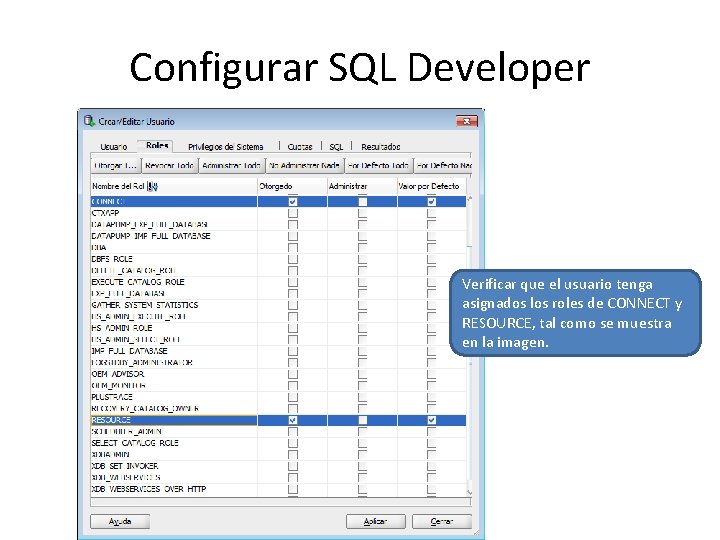720x540 pixels.
Task: Check Administrar for EXECUTE_CATALOG_ROLE
Action: pyautogui.click(x=363, y=282)
